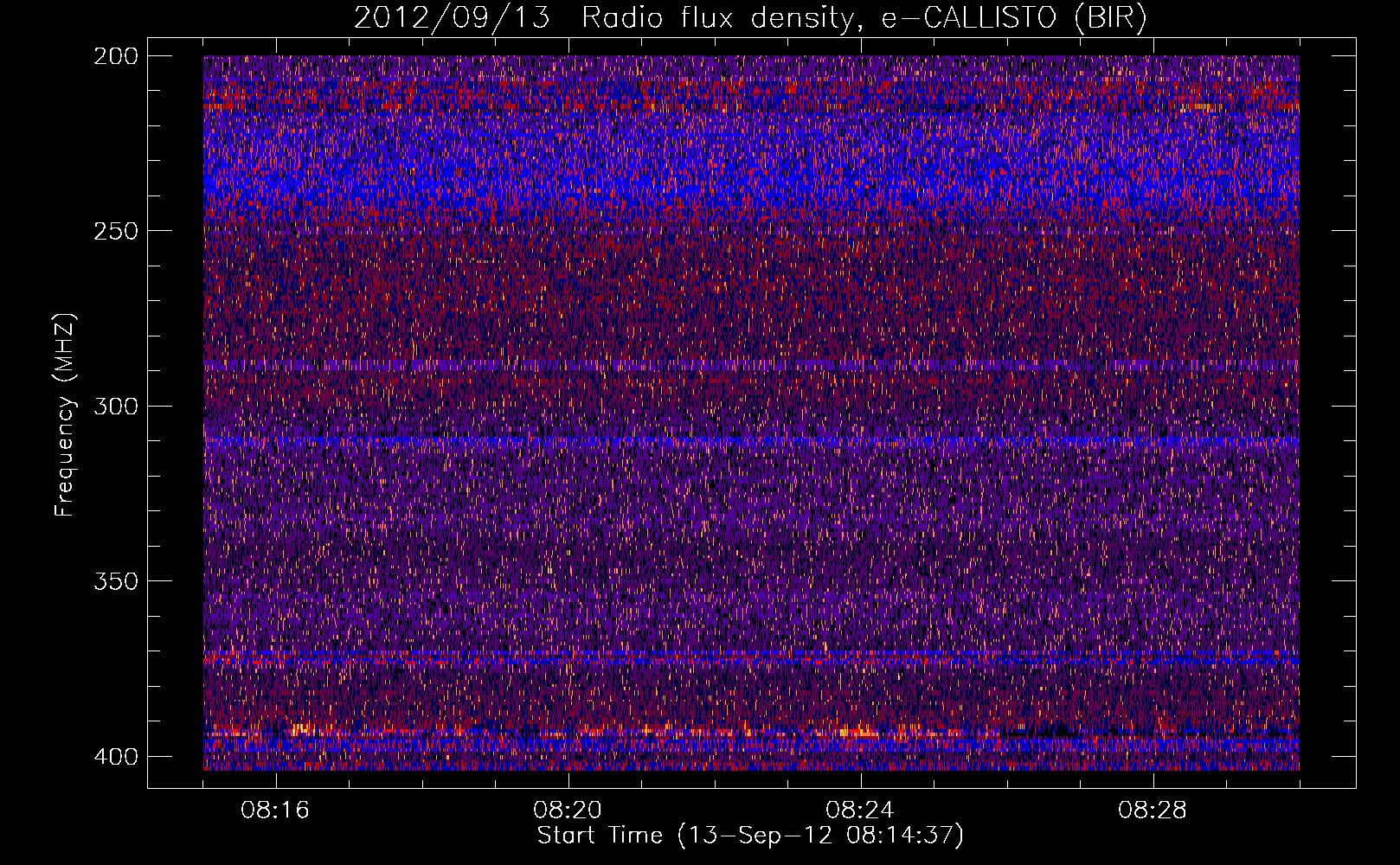The height and width of the screenshot is (865, 1400).
Task: Click the 08:20 time tick label
Action: click(568, 811)
